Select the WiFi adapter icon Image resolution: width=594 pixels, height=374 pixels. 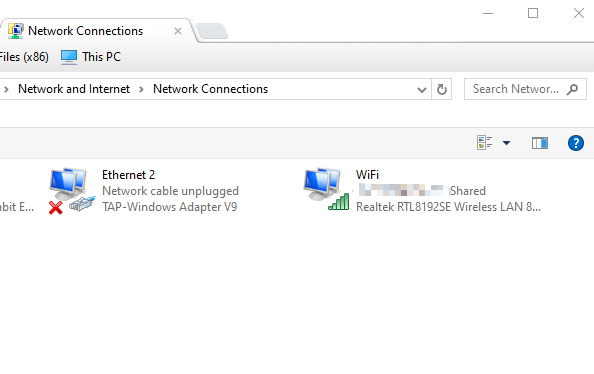(326, 189)
